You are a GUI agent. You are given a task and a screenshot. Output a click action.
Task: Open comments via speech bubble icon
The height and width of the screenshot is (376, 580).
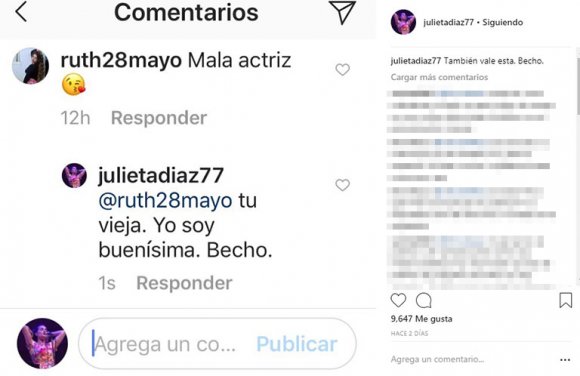(424, 301)
